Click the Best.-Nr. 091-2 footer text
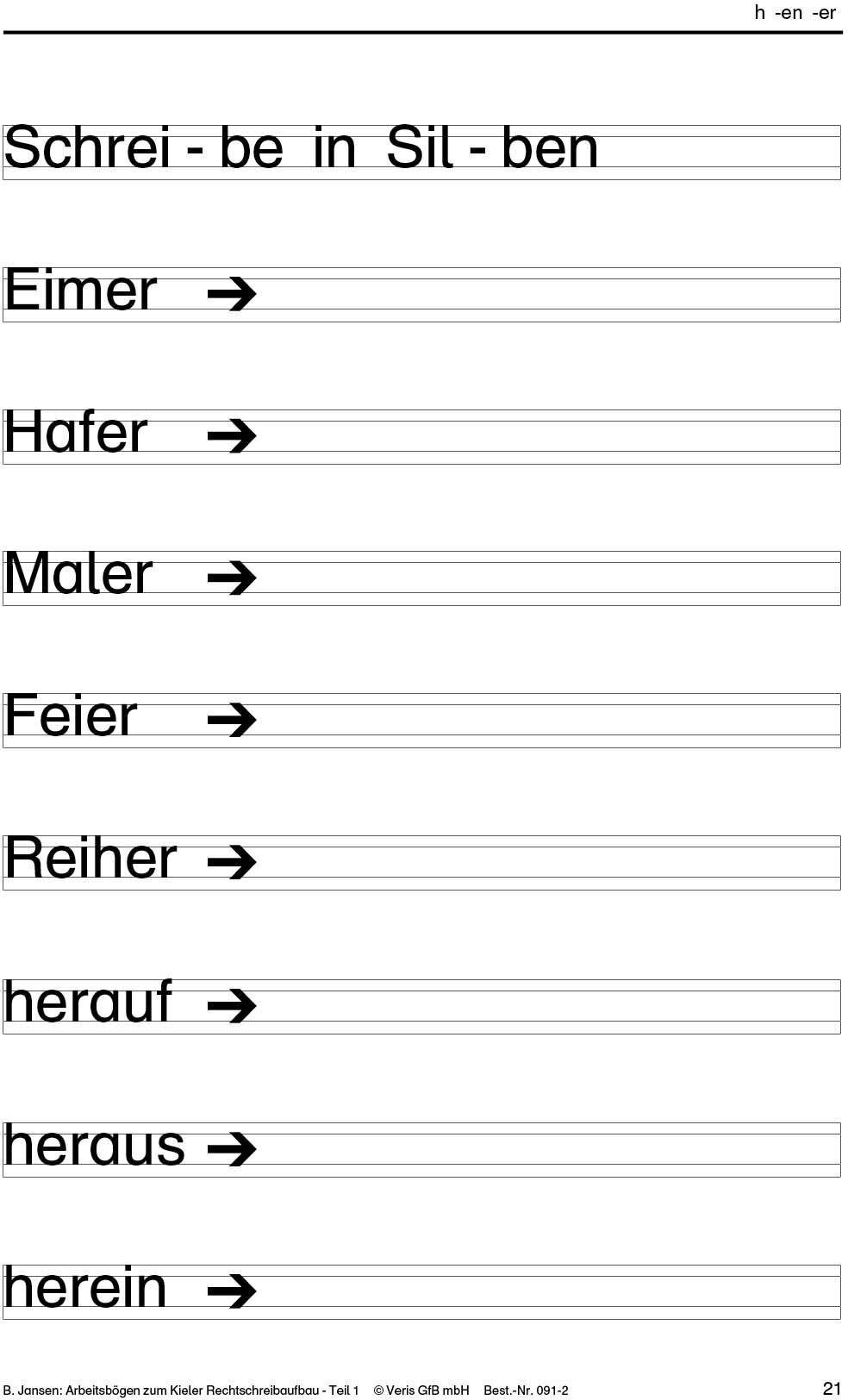The image size is (848, 1400). [526, 1390]
